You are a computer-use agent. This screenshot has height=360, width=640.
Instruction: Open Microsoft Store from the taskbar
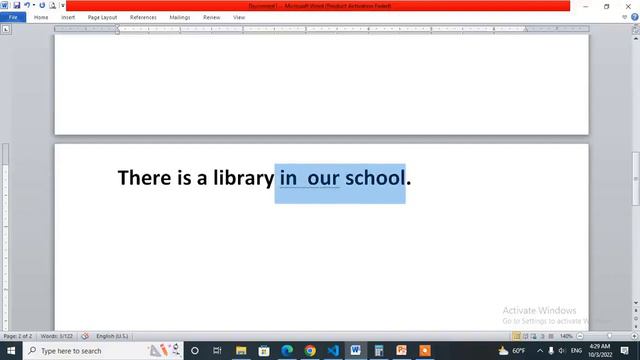pyautogui.click(x=264, y=351)
